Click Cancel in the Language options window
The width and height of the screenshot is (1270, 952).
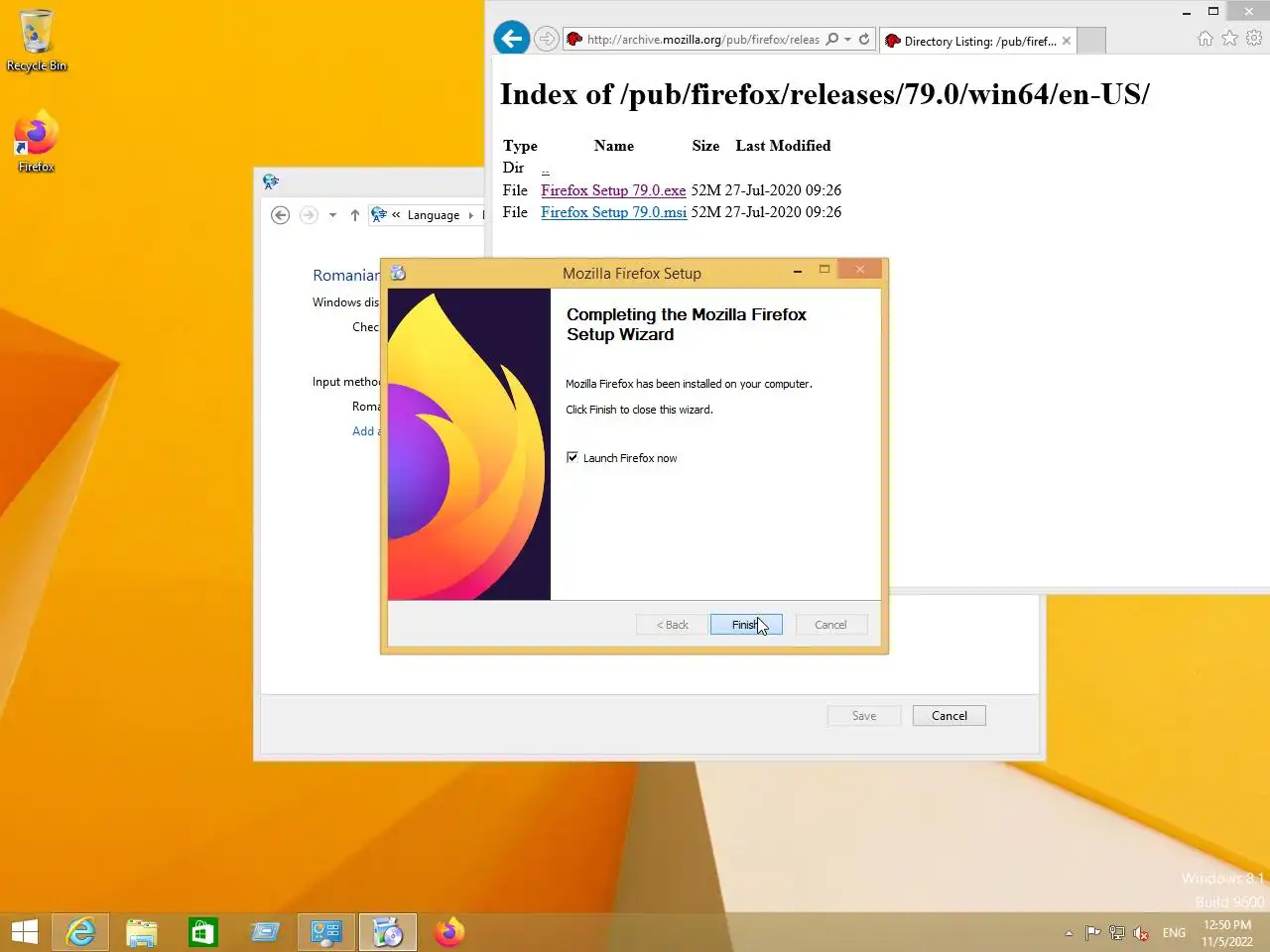(x=950, y=716)
